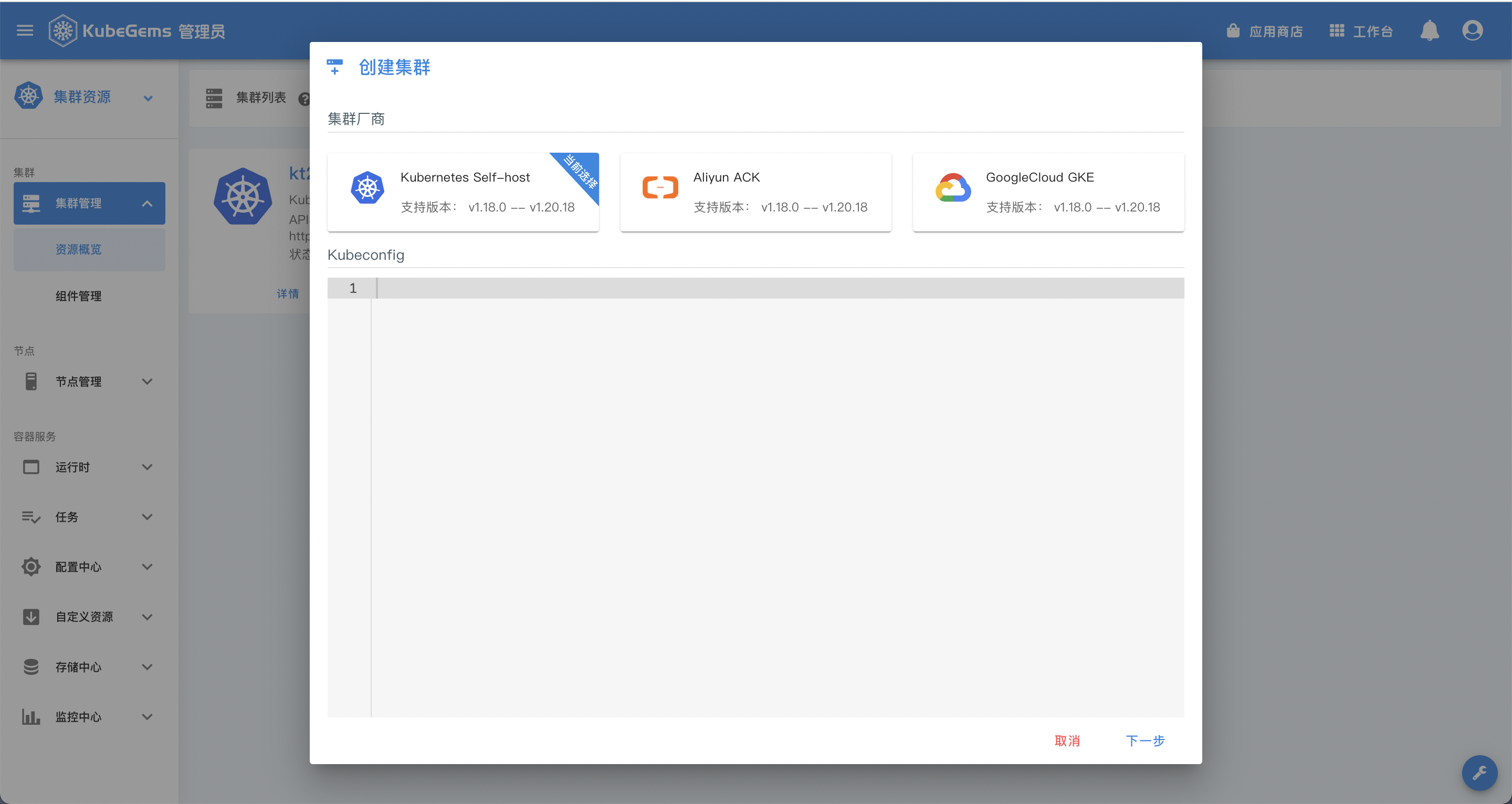Expand the 任务 chevron

tap(148, 517)
